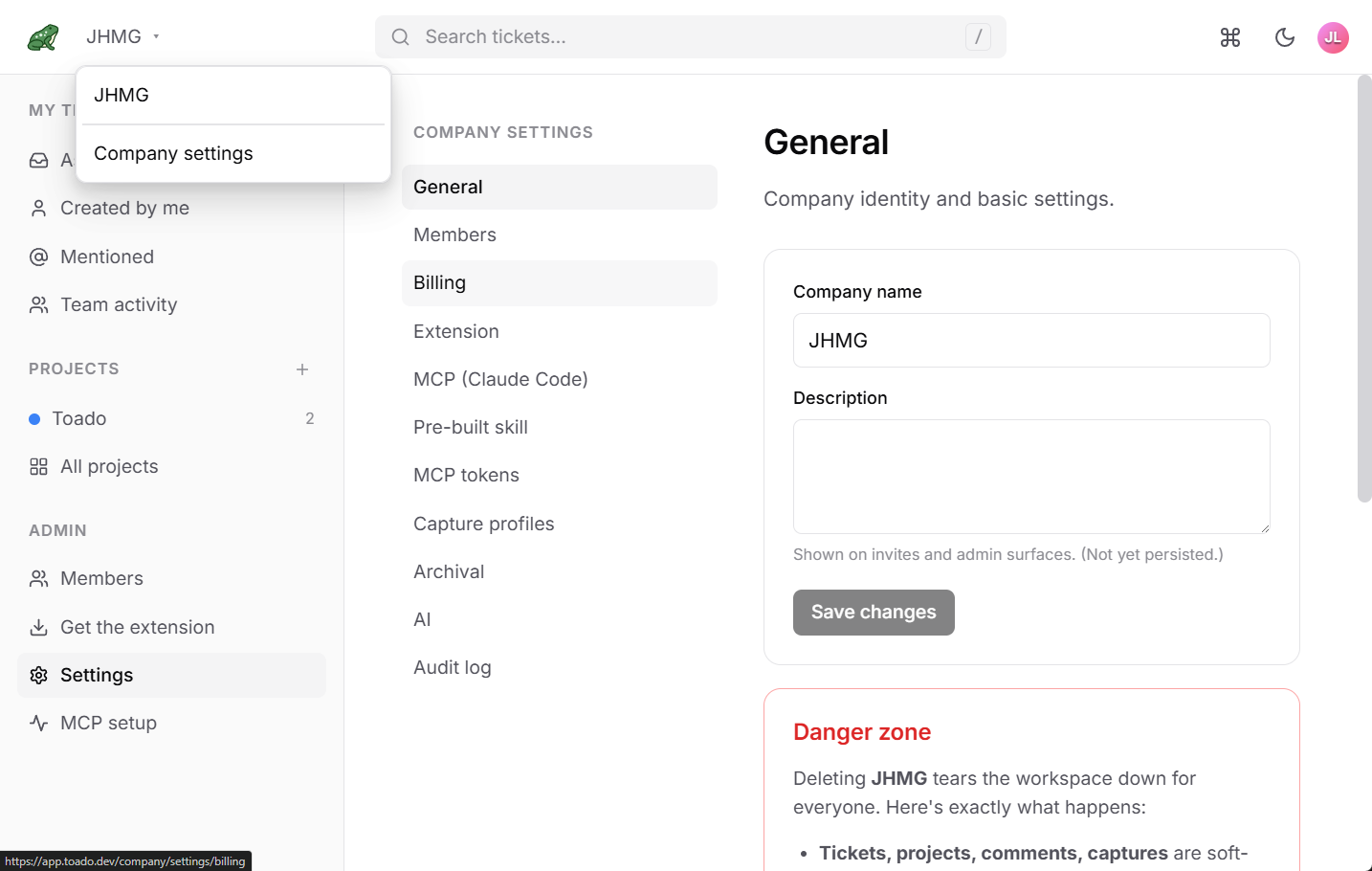The image size is (1372, 871).
Task: Open Extension settings
Action: tap(560, 331)
